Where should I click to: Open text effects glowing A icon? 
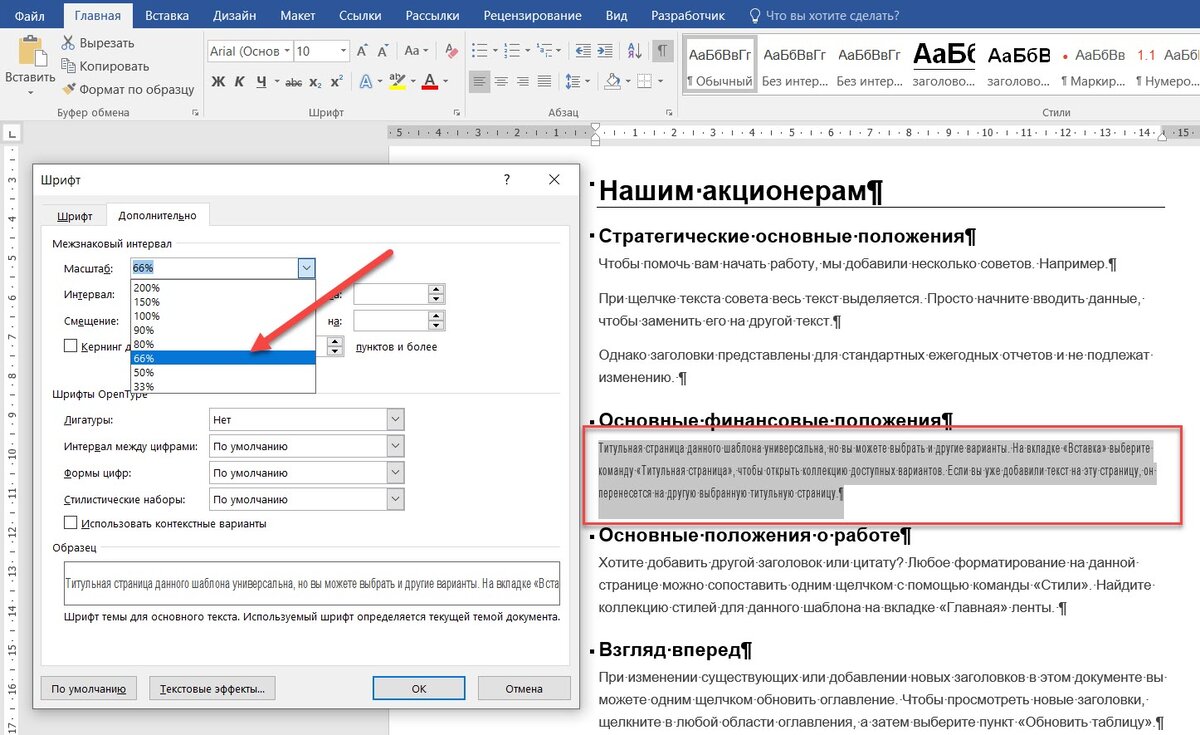(366, 82)
